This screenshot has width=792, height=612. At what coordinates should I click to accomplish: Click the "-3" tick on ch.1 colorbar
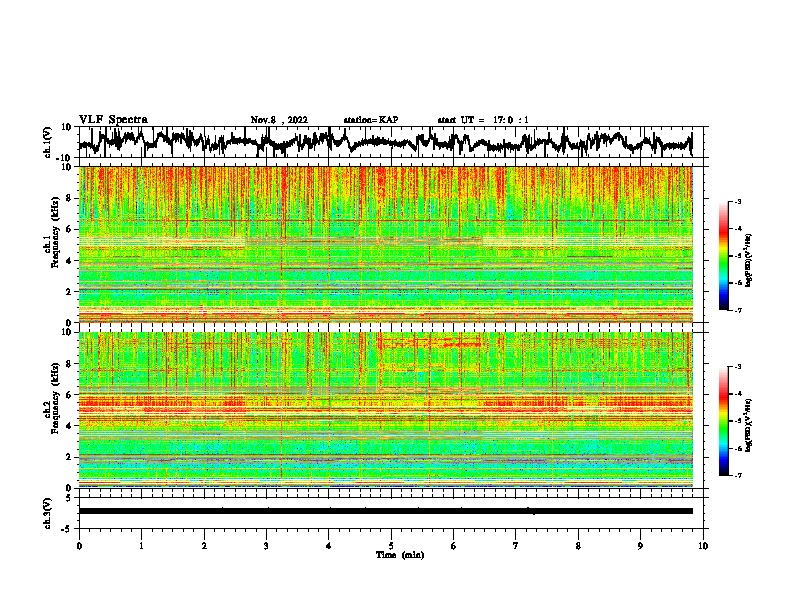click(738, 202)
